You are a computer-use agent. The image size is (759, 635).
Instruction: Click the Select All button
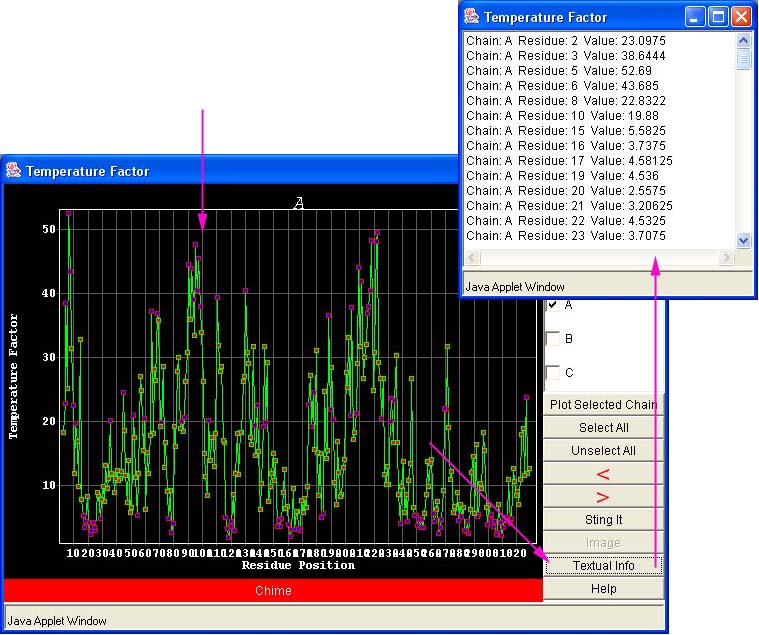coord(603,427)
